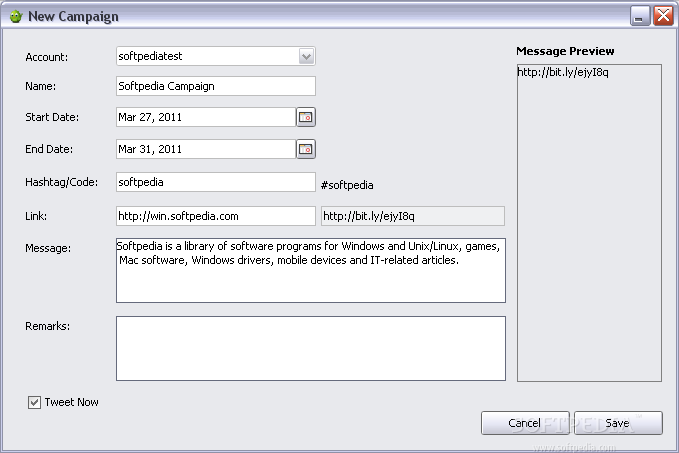The width and height of the screenshot is (679, 453).
Task: Click the app logo in the title bar
Action: click(16, 16)
